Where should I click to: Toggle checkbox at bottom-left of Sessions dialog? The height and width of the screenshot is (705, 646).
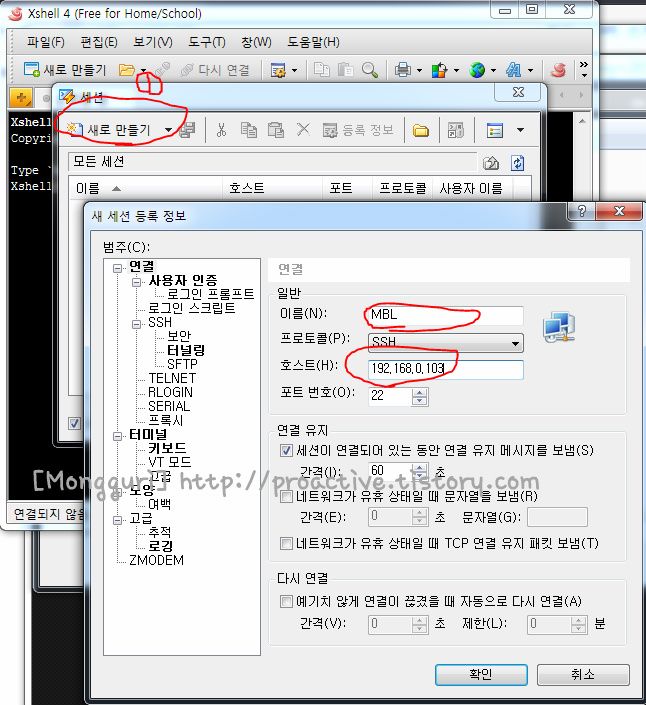pos(74,424)
